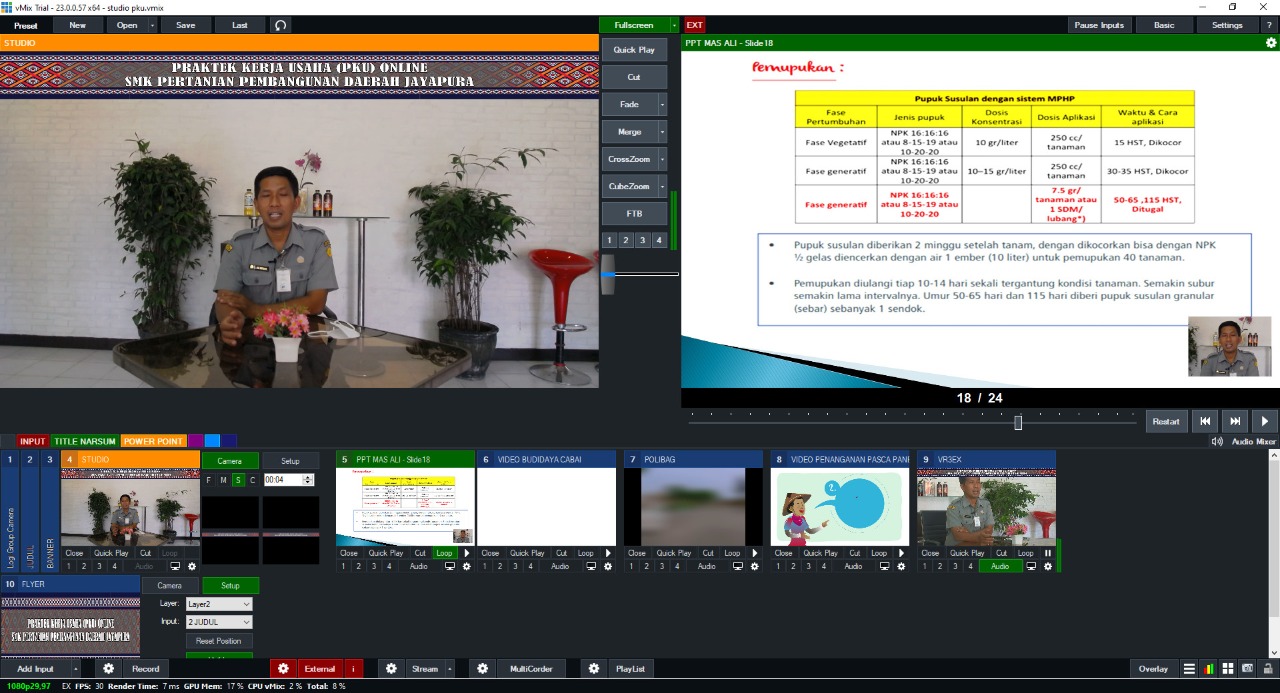Screen dimensions: 1280x693
Task: Select the TITLE NARSUM category tab
Action: coord(84,441)
